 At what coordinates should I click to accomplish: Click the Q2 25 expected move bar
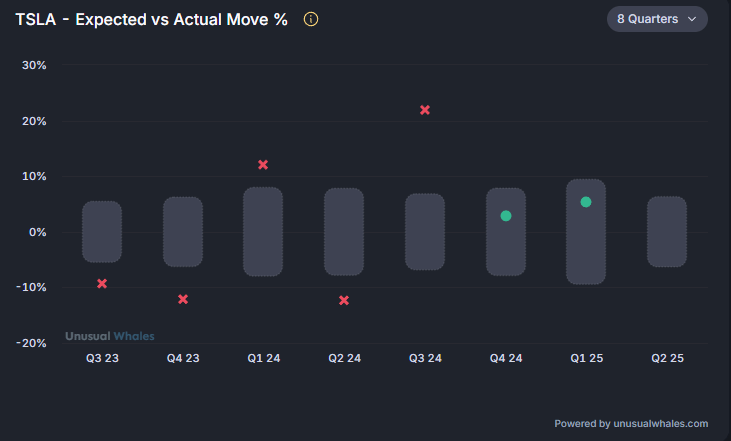(x=667, y=232)
